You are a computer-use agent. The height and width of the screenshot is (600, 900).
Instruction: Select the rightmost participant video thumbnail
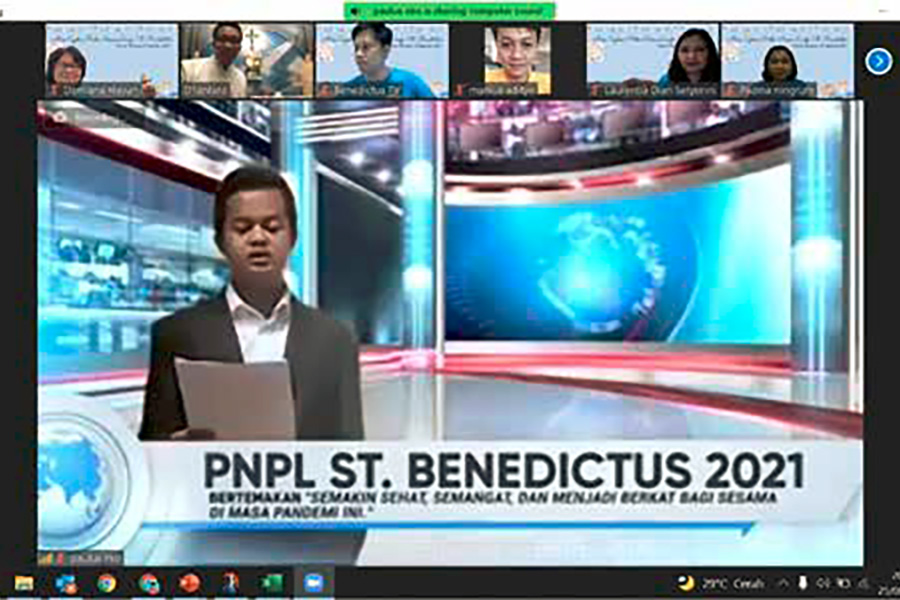tap(787, 61)
